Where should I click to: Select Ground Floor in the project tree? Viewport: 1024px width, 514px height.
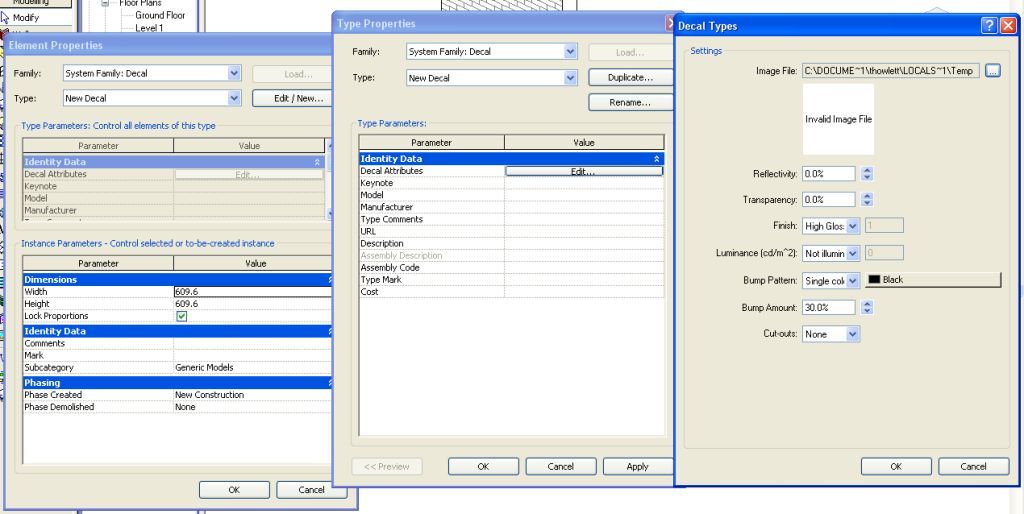tap(160, 16)
